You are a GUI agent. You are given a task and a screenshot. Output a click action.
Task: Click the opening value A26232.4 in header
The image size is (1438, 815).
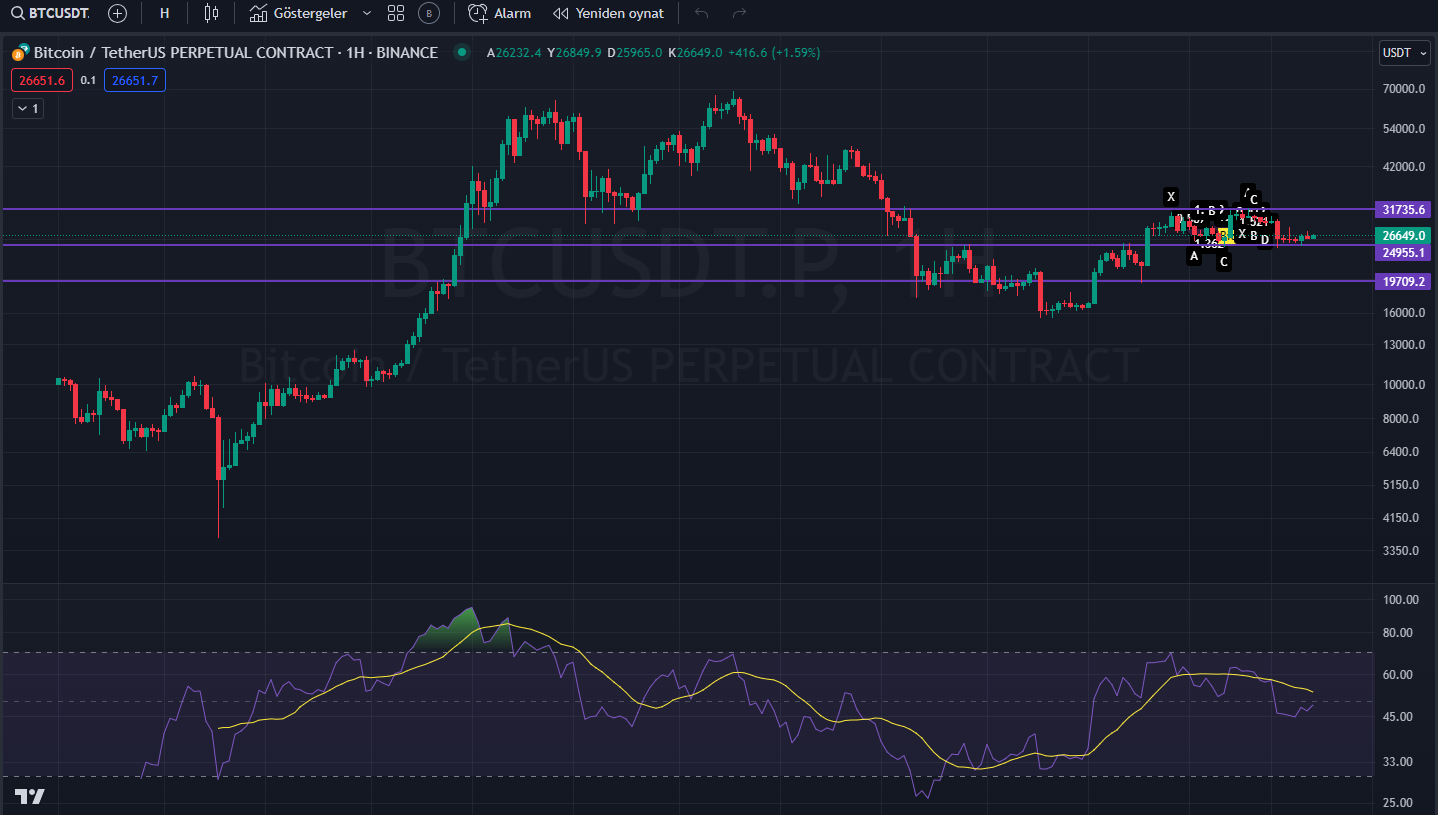click(514, 52)
